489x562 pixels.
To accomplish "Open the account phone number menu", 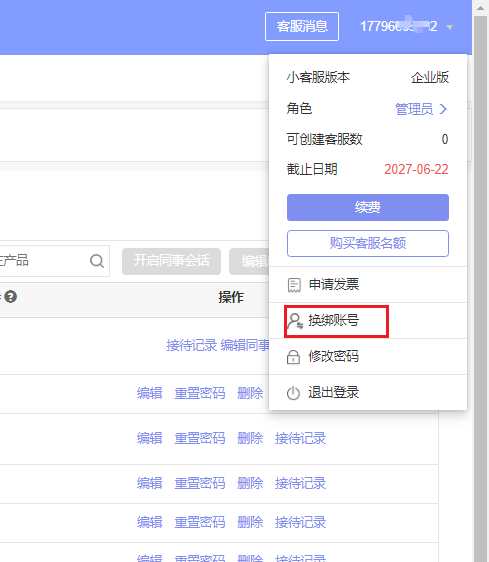I will (x=398, y=27).
